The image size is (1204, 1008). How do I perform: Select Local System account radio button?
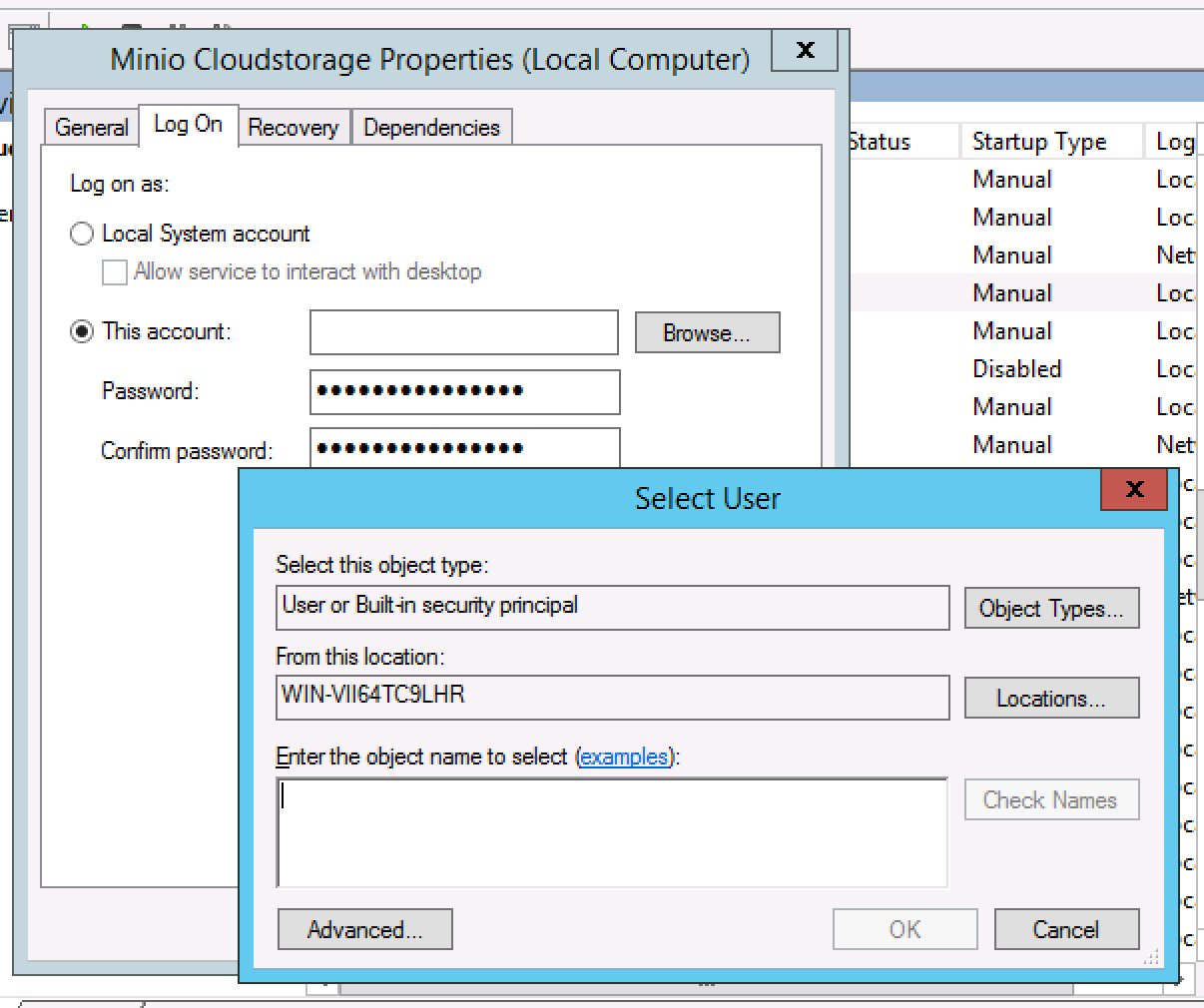[82, 234]
